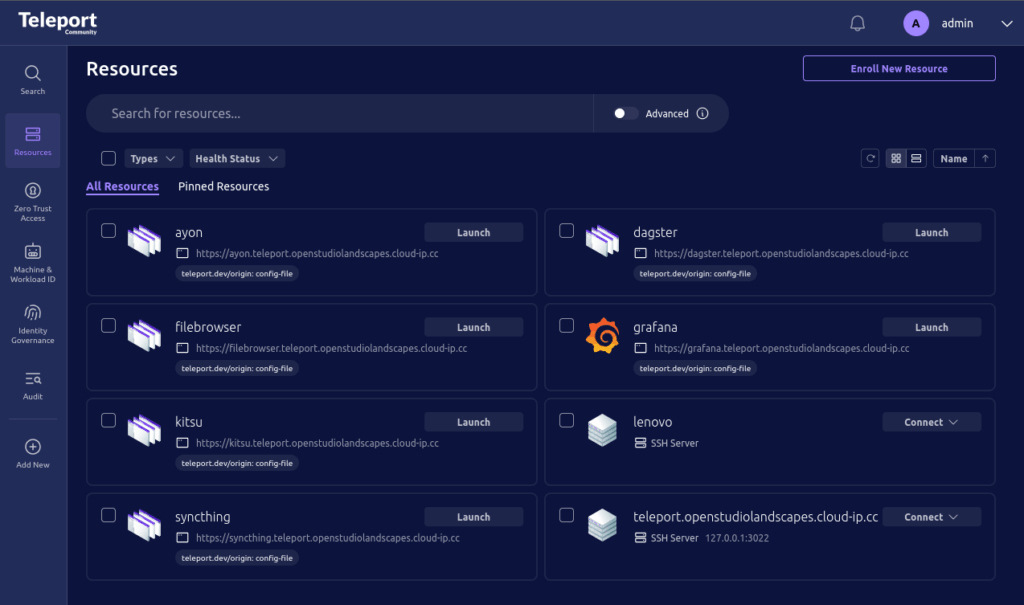1024x605 pixels.
Task: Click the Search for resources field
Action: pos(340,113)
